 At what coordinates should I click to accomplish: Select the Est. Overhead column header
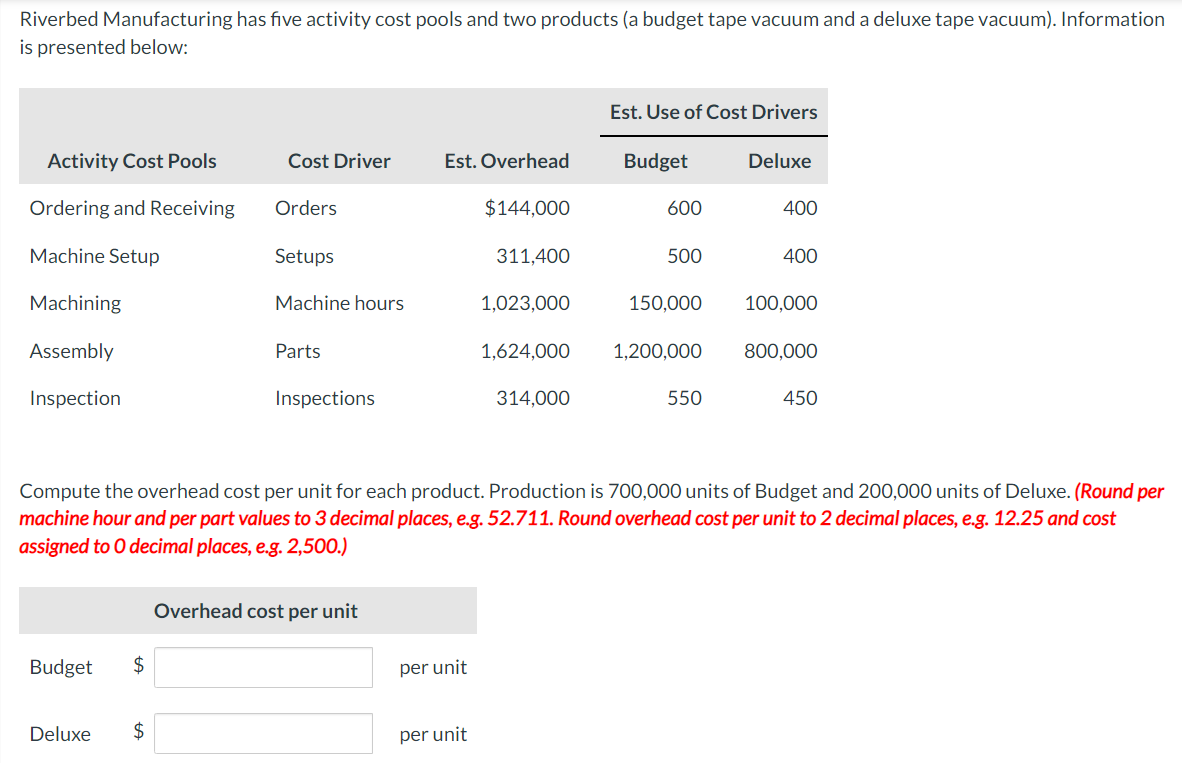506,161
